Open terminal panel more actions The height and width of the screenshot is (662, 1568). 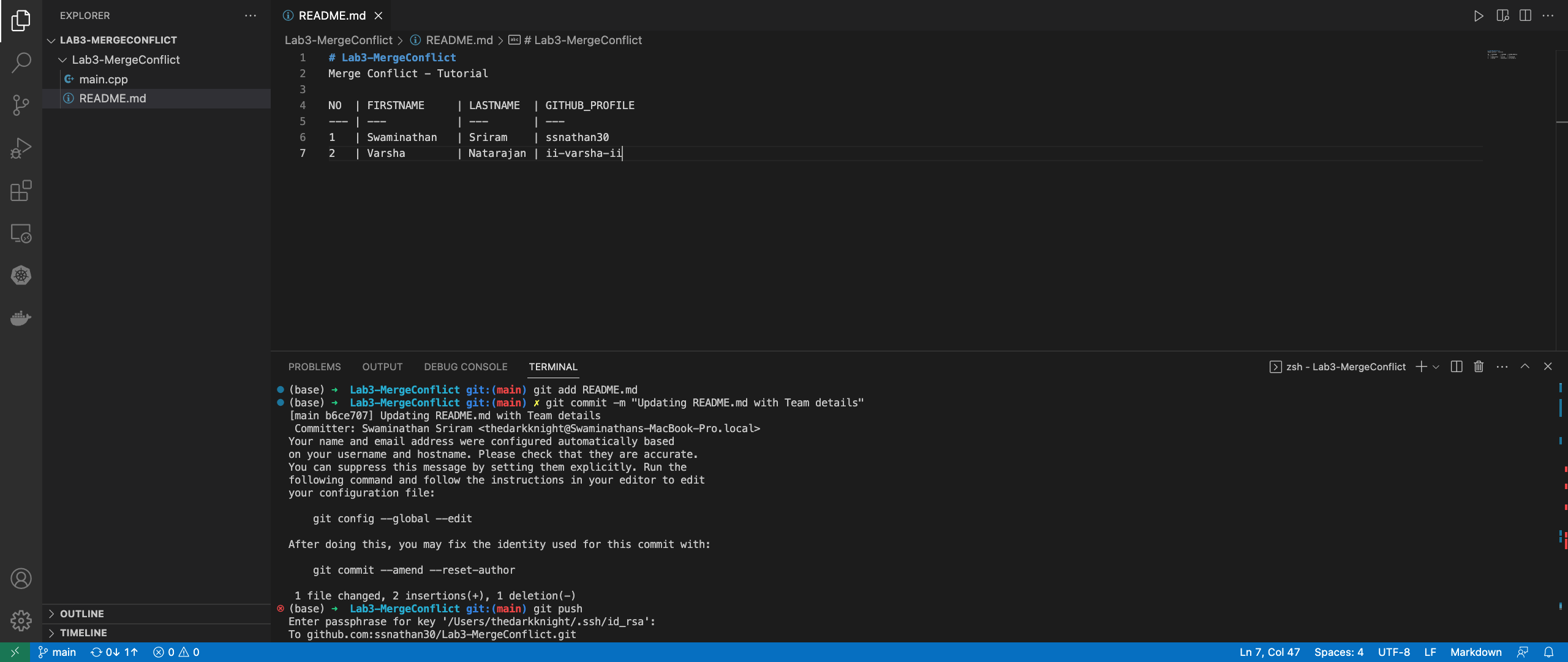(x=1502, y=367)
